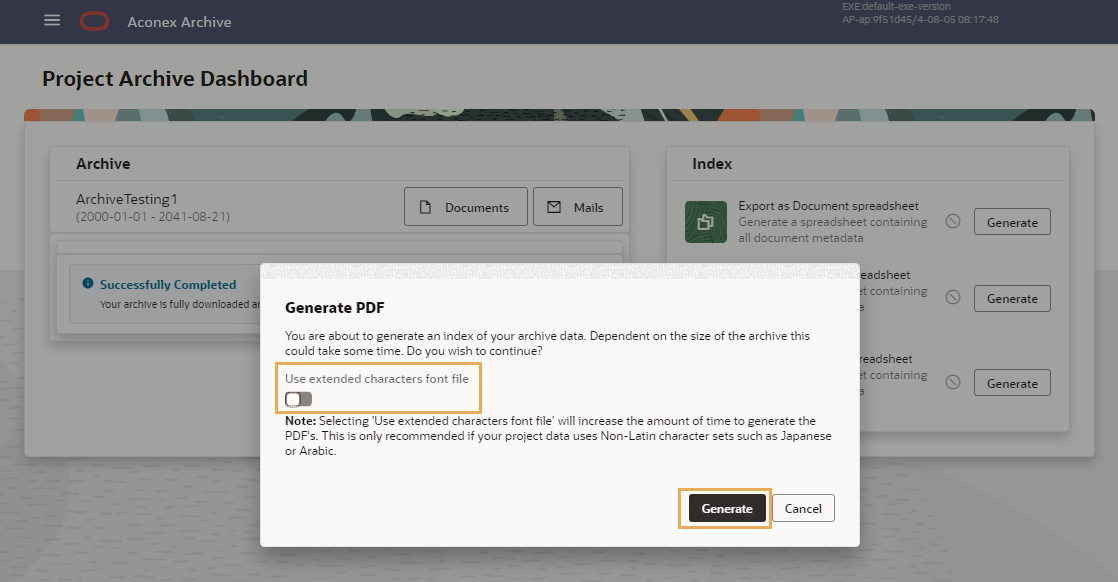Click the Generate PDF dialog title
The height and width of the screenshot is (582, 1118).
pos(334,307)
